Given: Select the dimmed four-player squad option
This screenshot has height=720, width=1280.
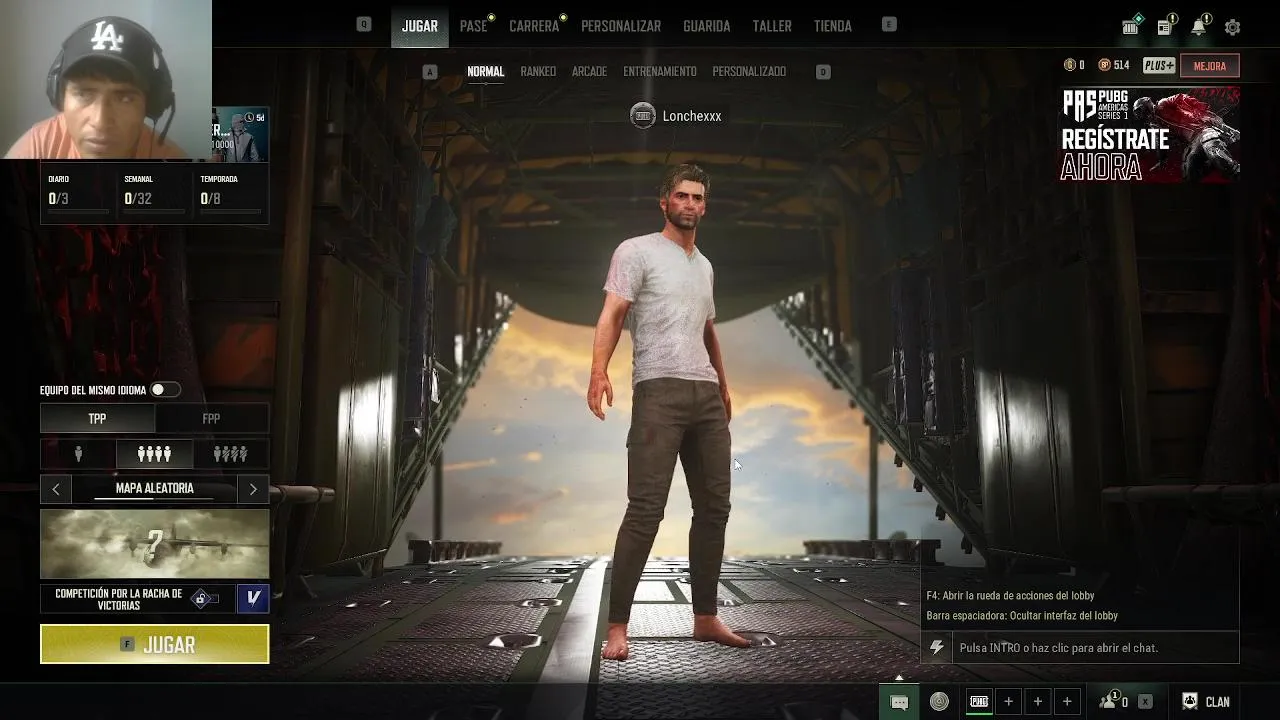Looking at the screenshot, I should coord(230,455).
